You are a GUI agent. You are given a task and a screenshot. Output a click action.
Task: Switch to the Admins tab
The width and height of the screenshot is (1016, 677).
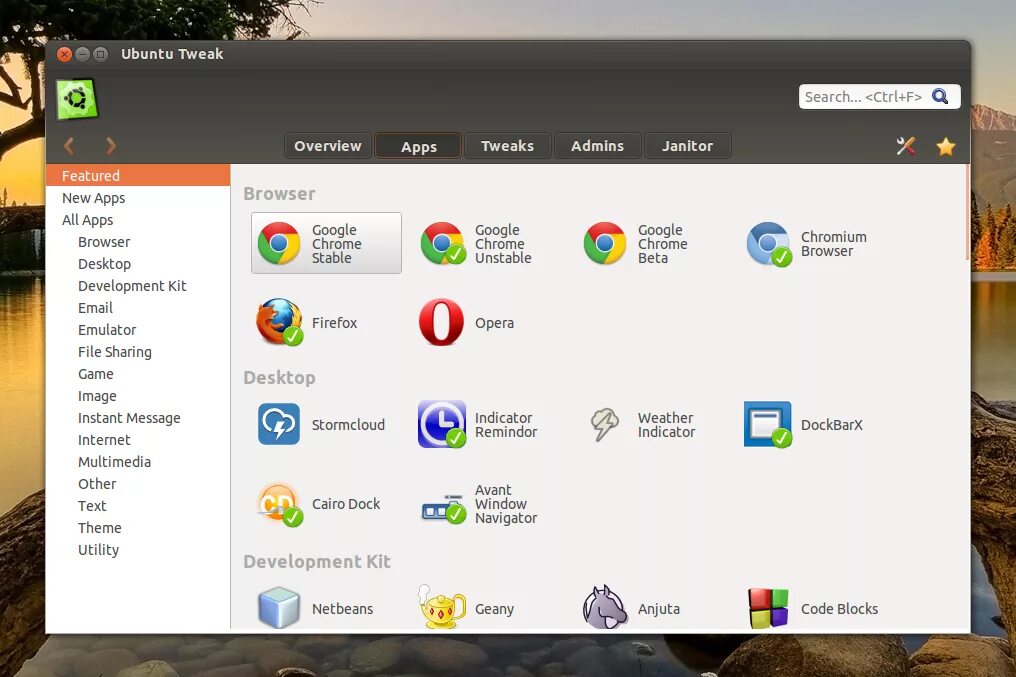click(597, 146)
